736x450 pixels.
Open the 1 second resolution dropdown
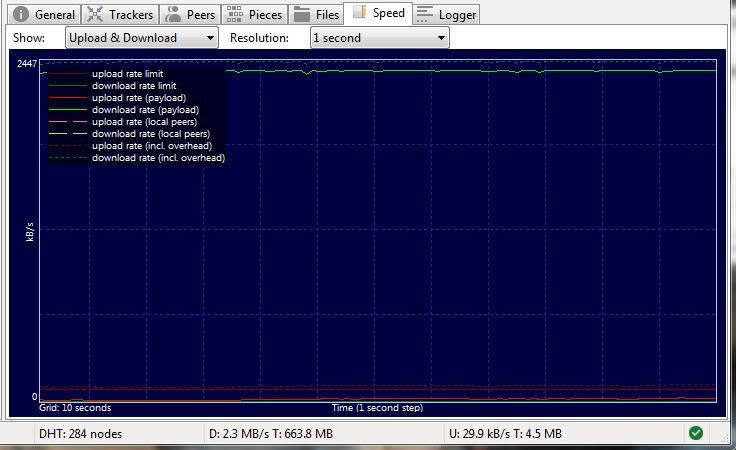tap(380, 38)
